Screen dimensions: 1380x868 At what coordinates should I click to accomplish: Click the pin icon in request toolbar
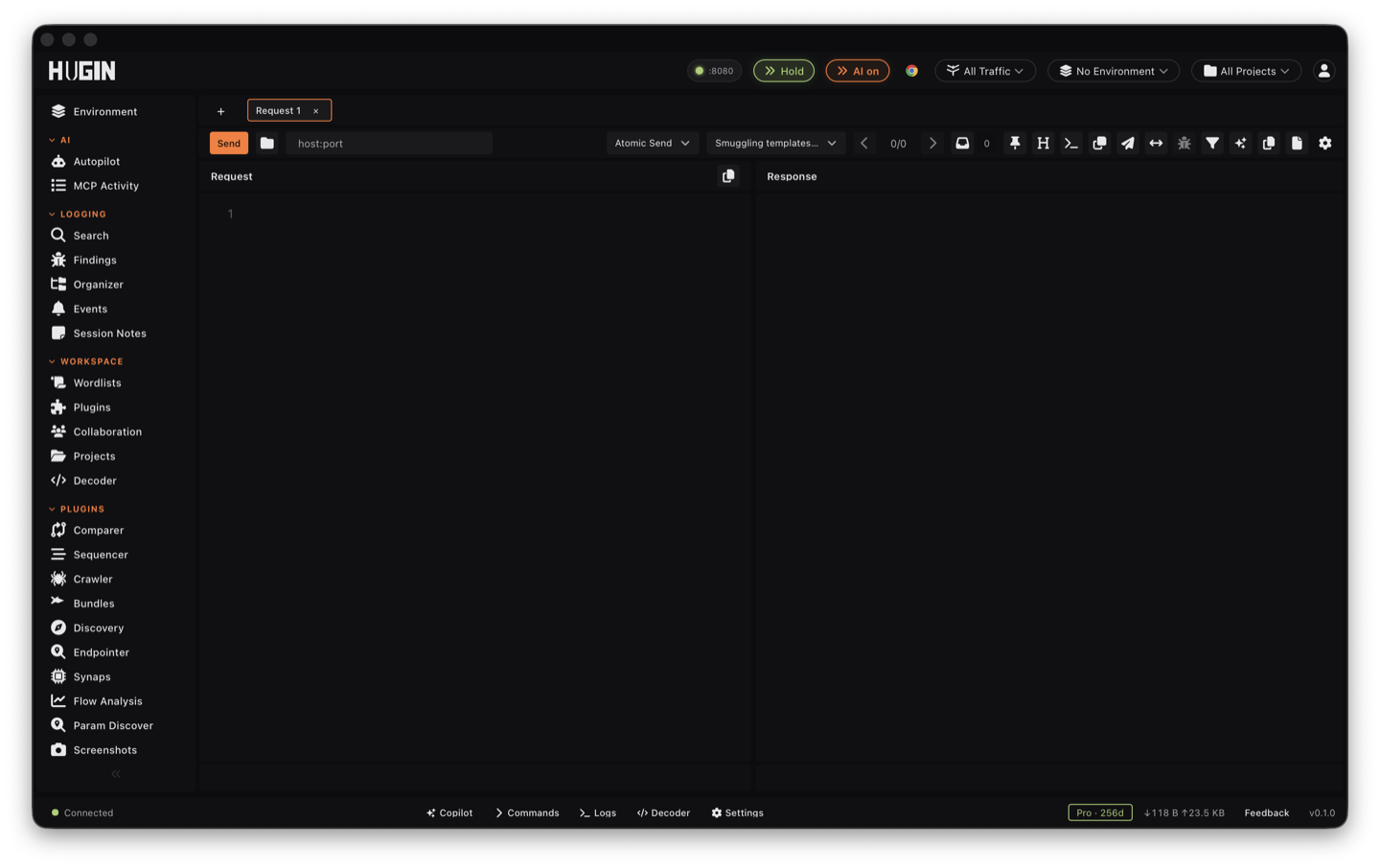1015,143
